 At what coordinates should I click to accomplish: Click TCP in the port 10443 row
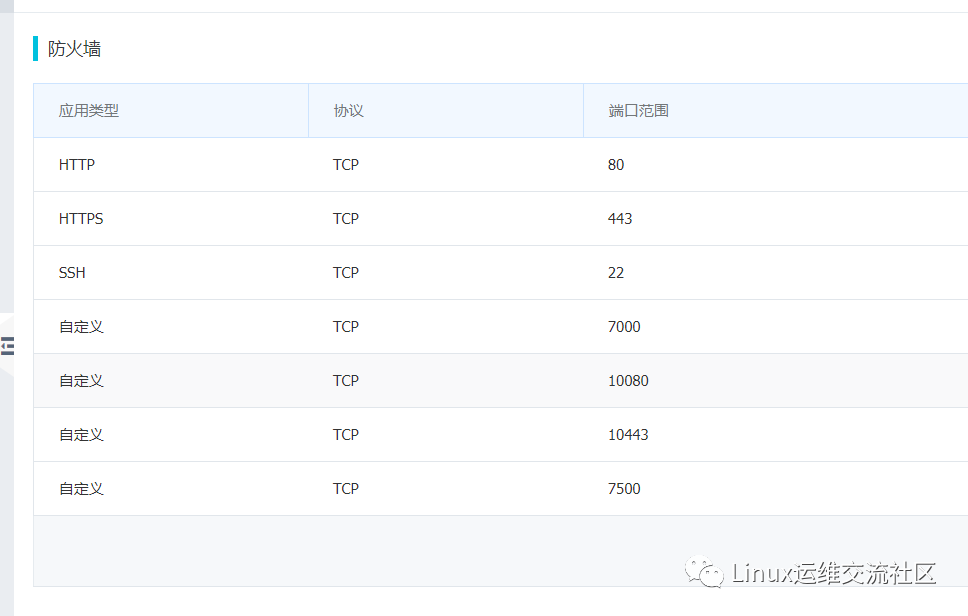pyautogui.click(x=346, y=435)
